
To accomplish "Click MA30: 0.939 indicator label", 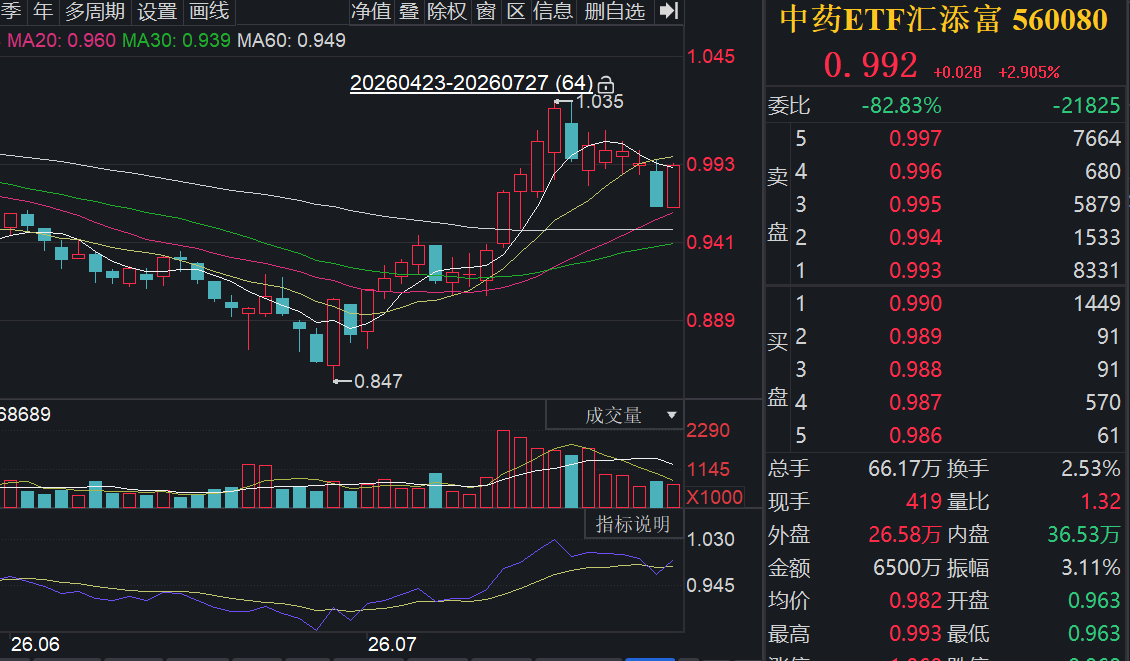I will pyautogui.click(x=176, y=40).
